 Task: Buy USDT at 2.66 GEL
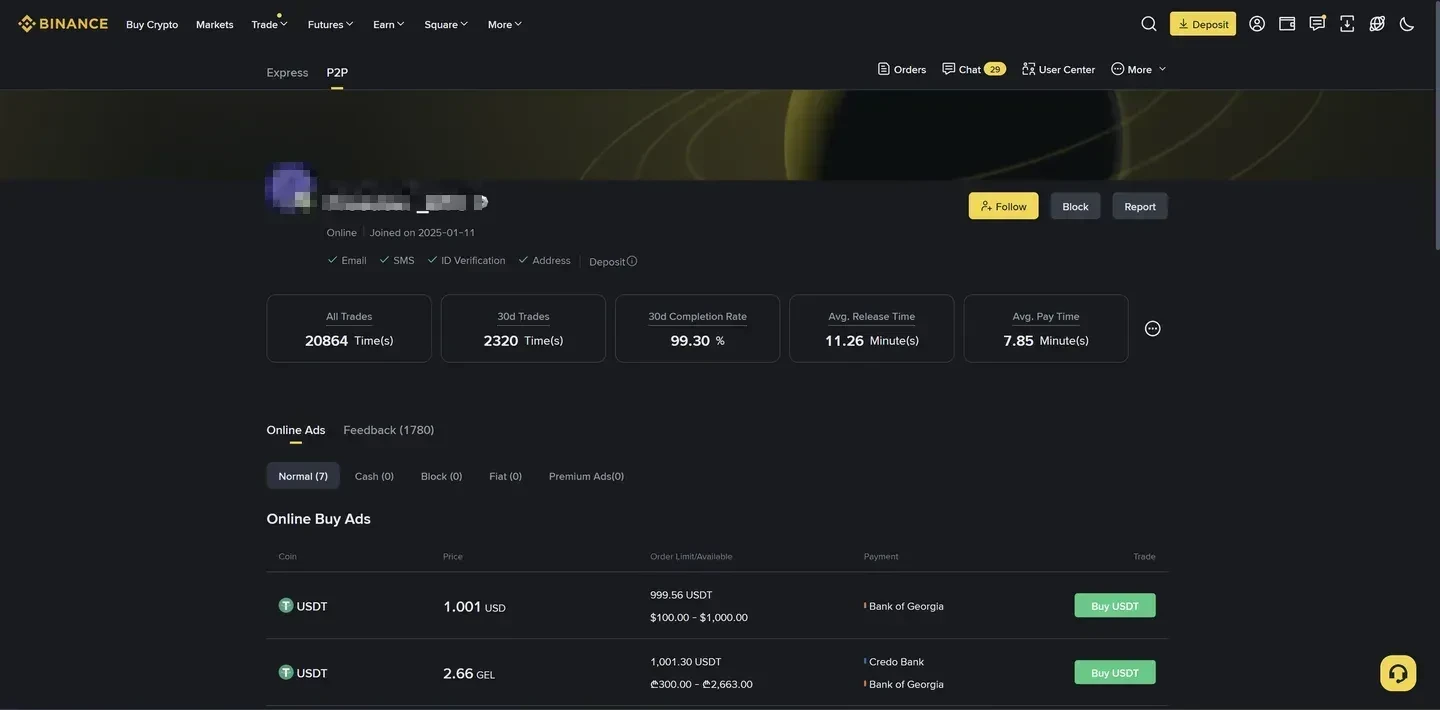pyautogui.click(x=1115, y=673)
